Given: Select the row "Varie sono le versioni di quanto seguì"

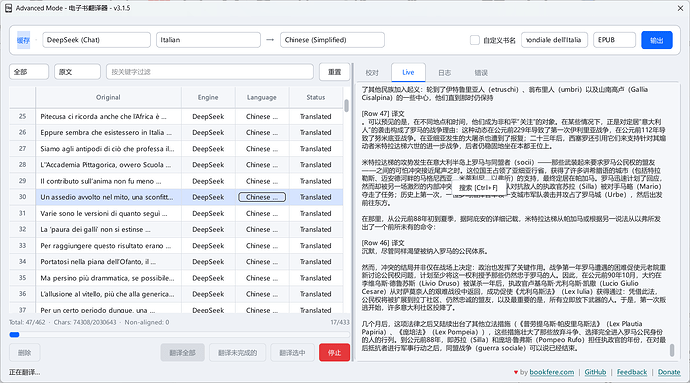Looking at the screenshot, I should point(108,214).
